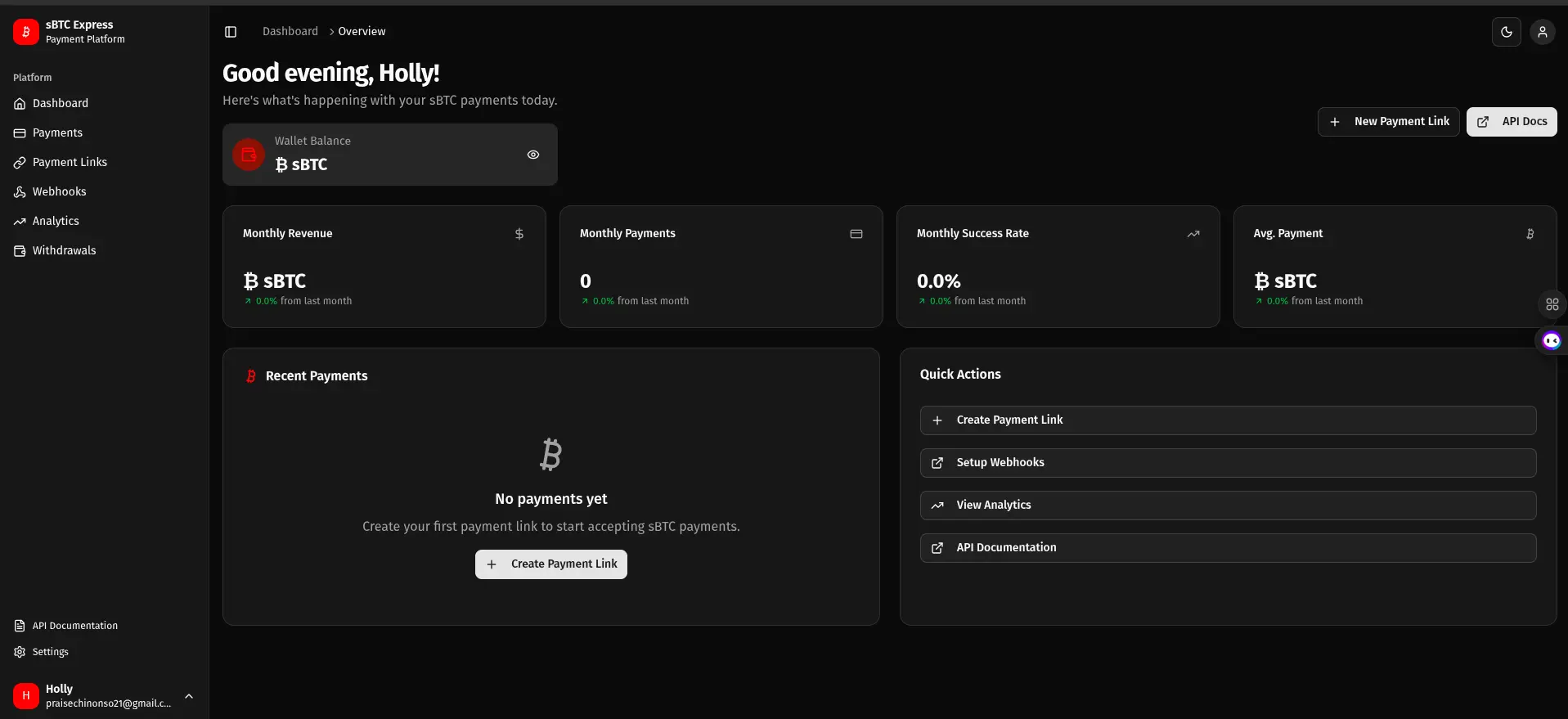Image resolution: width=1568 pixels, height=719 pixels.
Task: Click Create Payment Link in Quick Actions
Action: pyautogui.click(x=1228, y=420)
